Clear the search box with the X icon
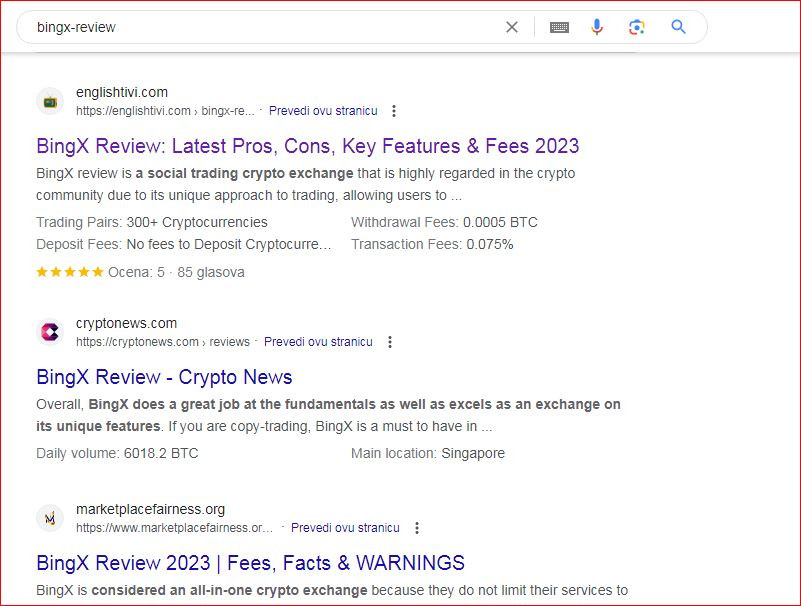 [512, 27]
